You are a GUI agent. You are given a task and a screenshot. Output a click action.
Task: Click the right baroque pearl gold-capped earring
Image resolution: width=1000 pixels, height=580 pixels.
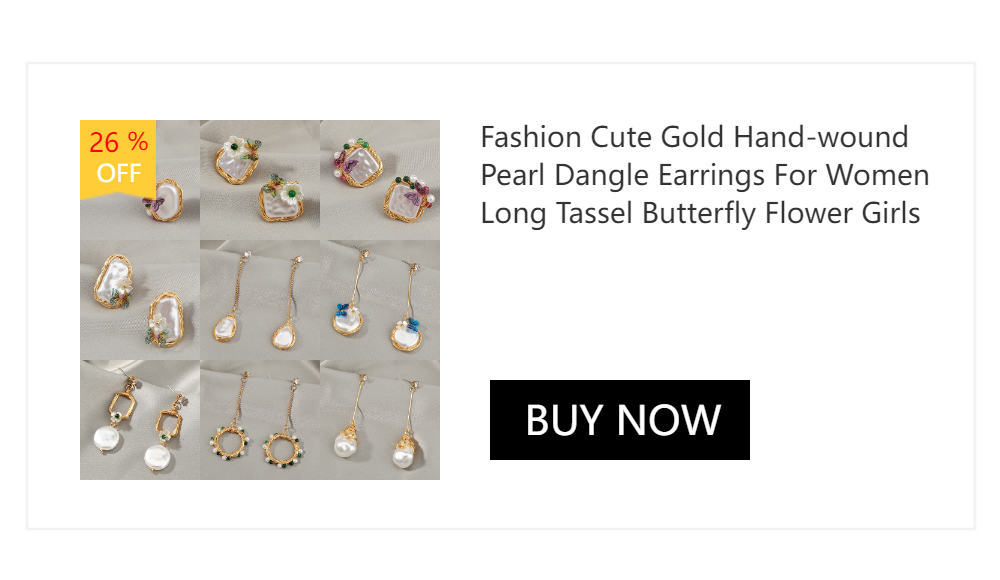click(x=405, y=450)
